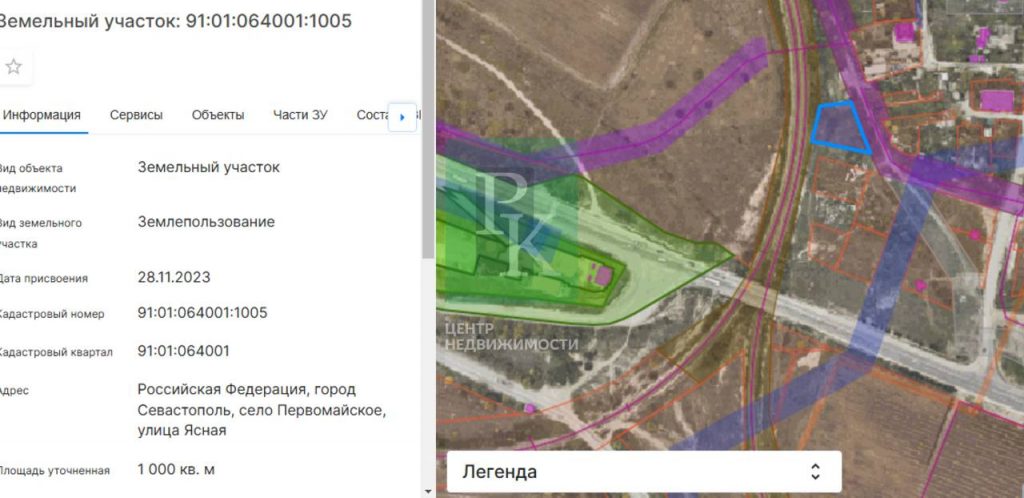The width and height of the screenshot is (1024, 498).
Task: Click the small pink building inside green zone
Action: point(604,276)
